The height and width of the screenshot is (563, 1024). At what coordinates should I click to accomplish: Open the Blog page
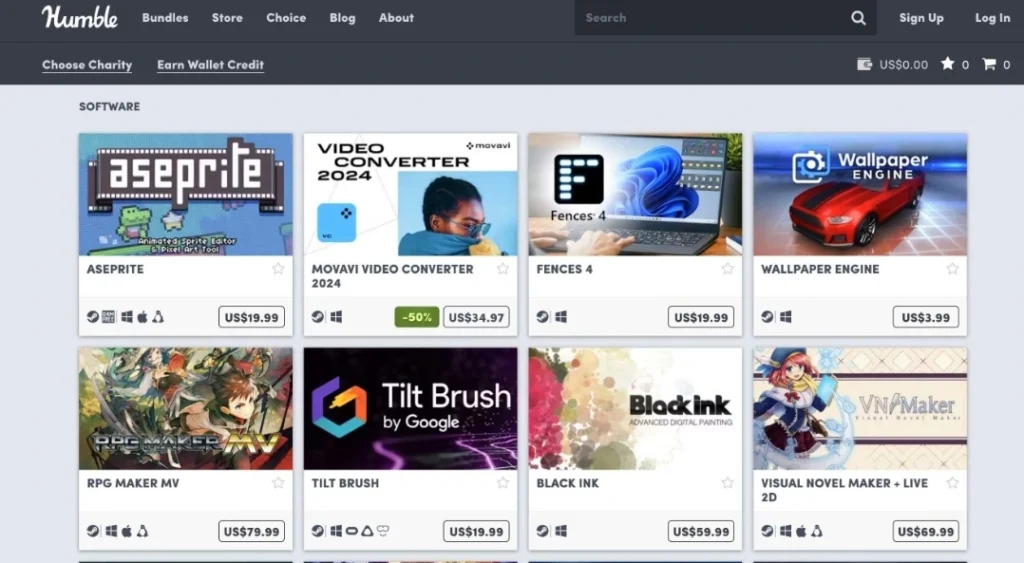342,18
